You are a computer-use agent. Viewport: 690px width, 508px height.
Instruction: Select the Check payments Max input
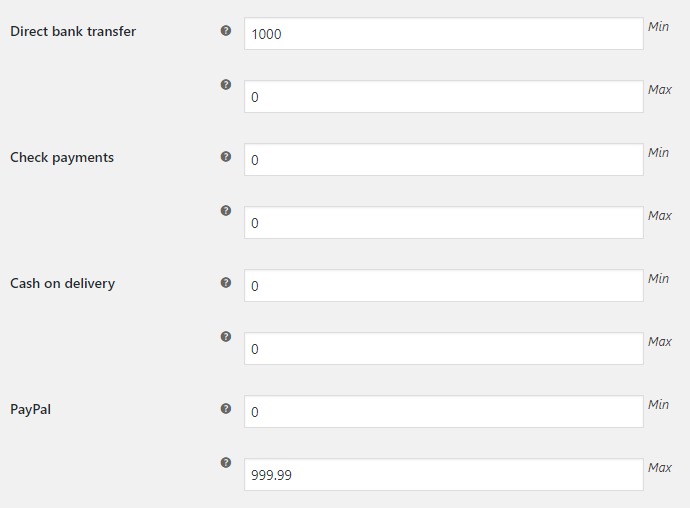pyautogui.click(x=444, y=222)
